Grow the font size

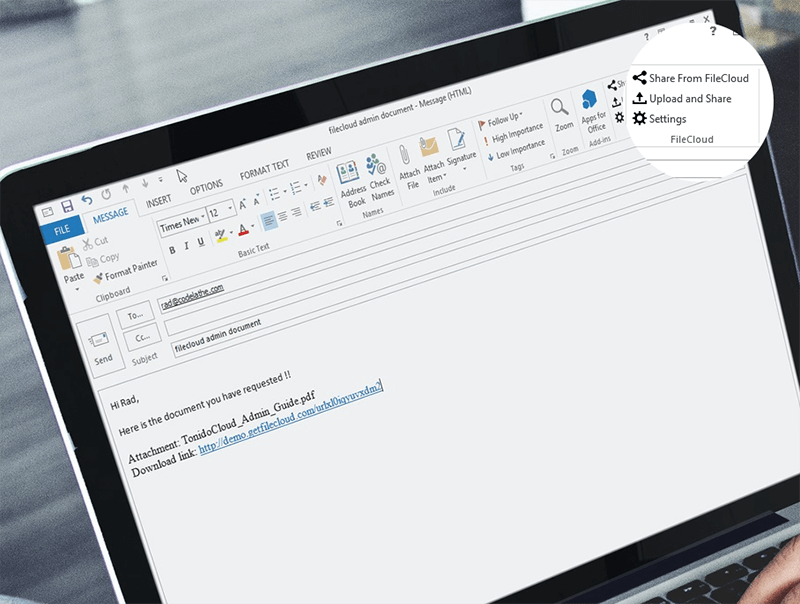point(243,204)
